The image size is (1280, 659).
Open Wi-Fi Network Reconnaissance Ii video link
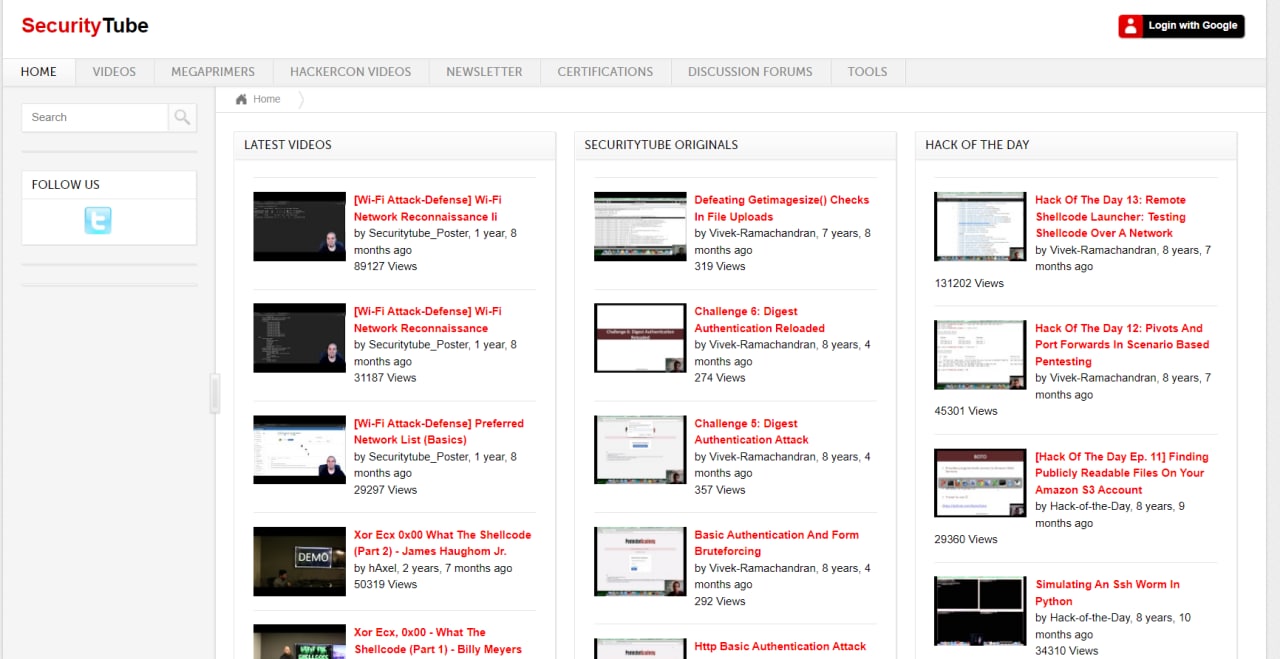[x=428, y=208]
